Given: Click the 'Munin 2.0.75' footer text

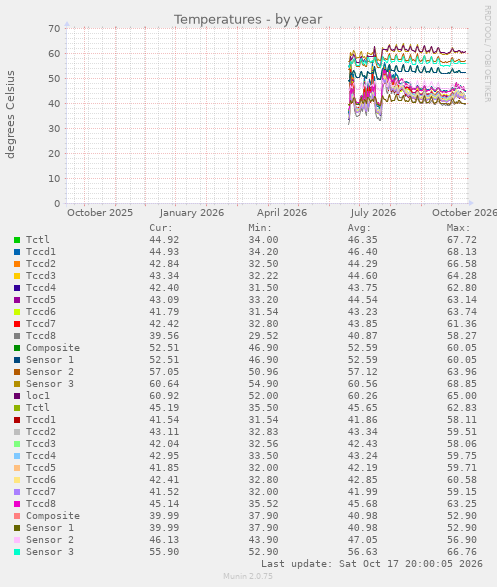Looking at the screenshot, I should click(x=248, y=576).
